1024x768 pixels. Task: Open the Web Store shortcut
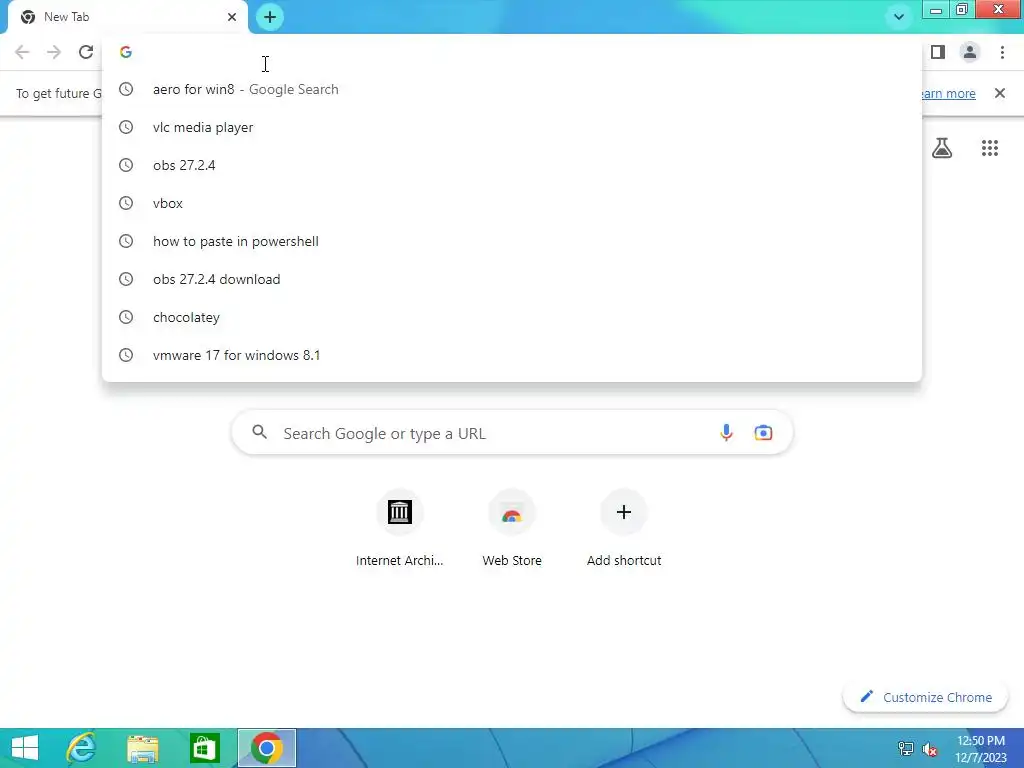512,528
